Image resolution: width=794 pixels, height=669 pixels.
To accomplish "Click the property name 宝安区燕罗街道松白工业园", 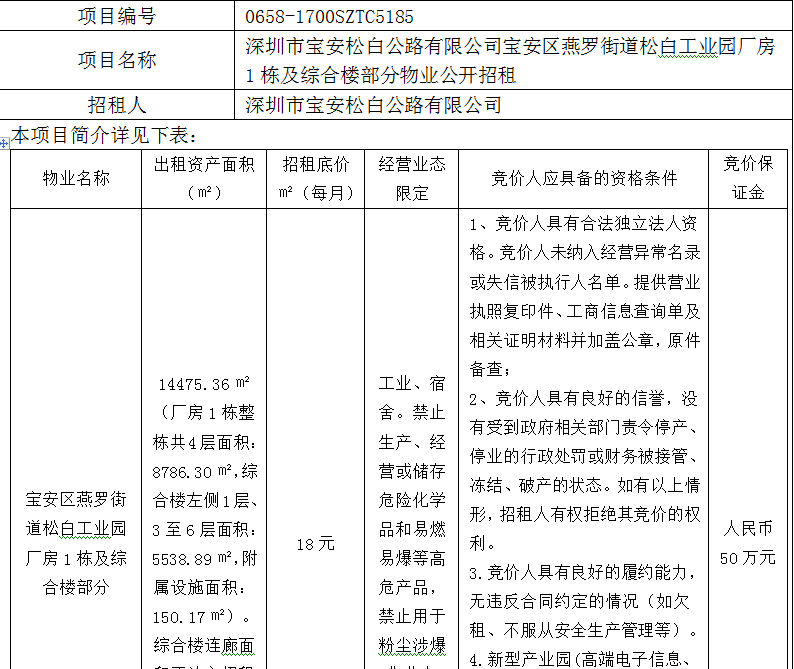I will pyautogui.click(x=75, y=512).
